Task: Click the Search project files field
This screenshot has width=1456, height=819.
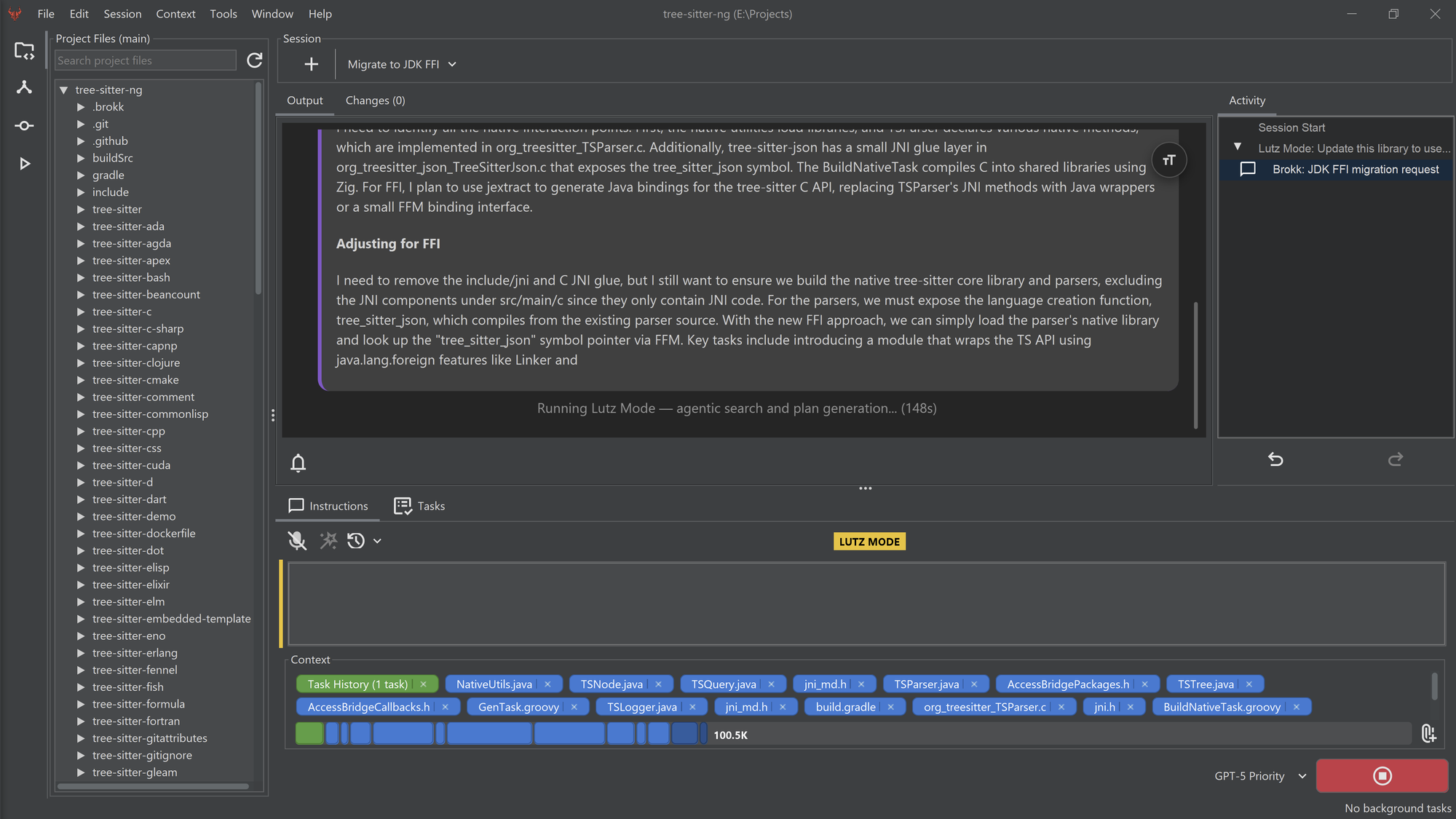Action: point(146,60)
